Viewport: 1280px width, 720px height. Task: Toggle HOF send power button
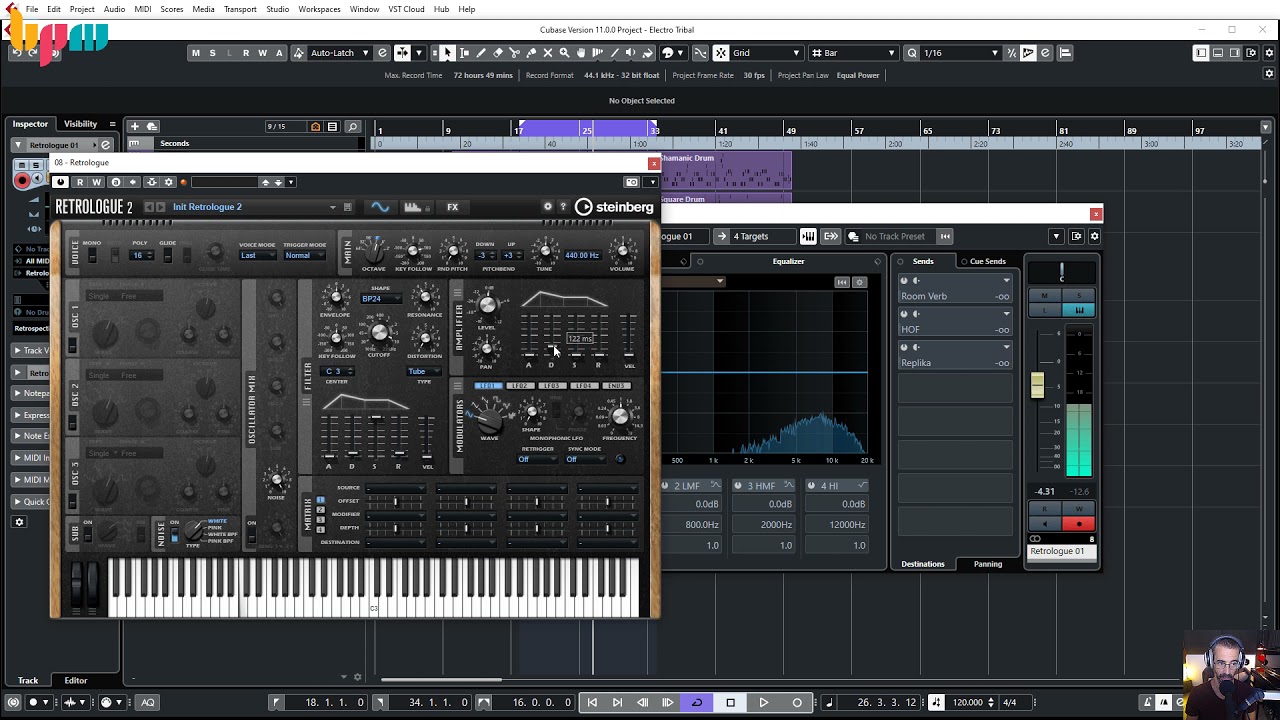click(x=904, y=314)
